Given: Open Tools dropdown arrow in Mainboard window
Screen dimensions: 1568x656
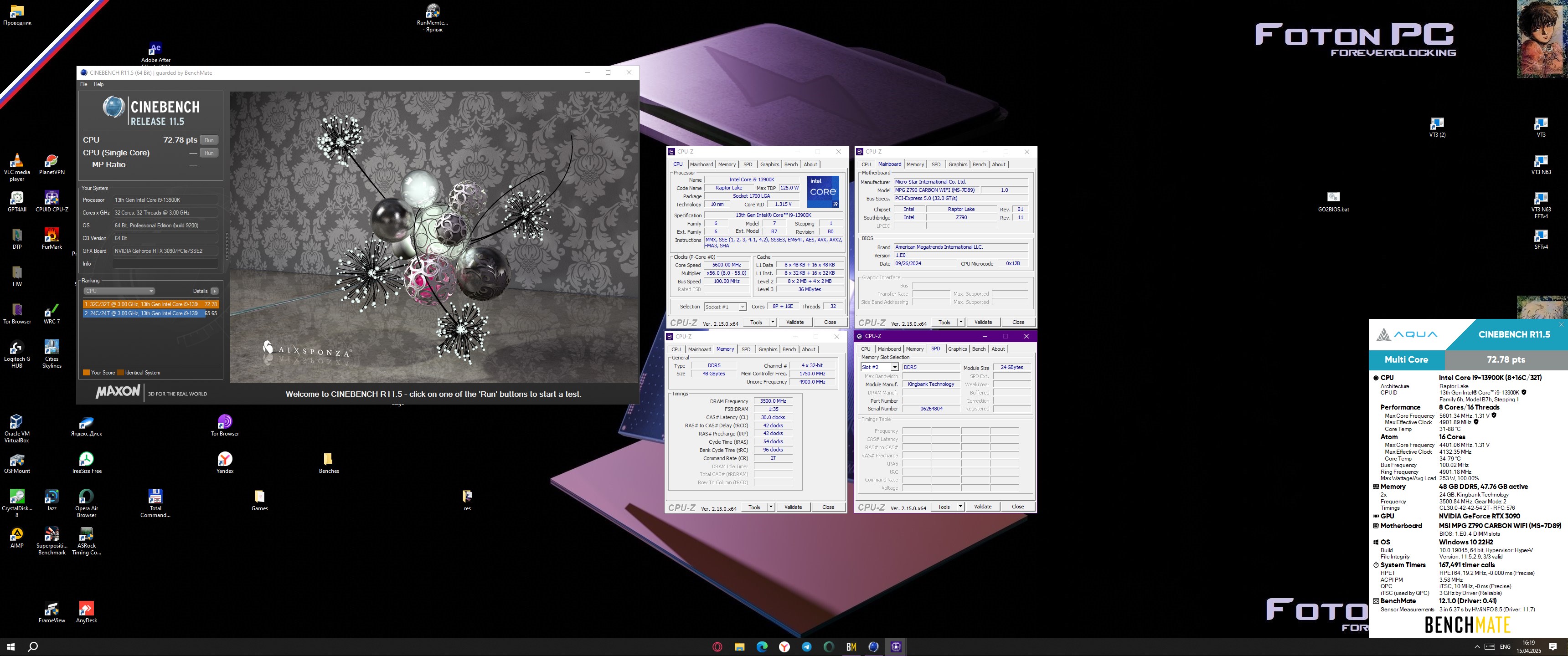Looking at the screenshot, I should point(960,322).
